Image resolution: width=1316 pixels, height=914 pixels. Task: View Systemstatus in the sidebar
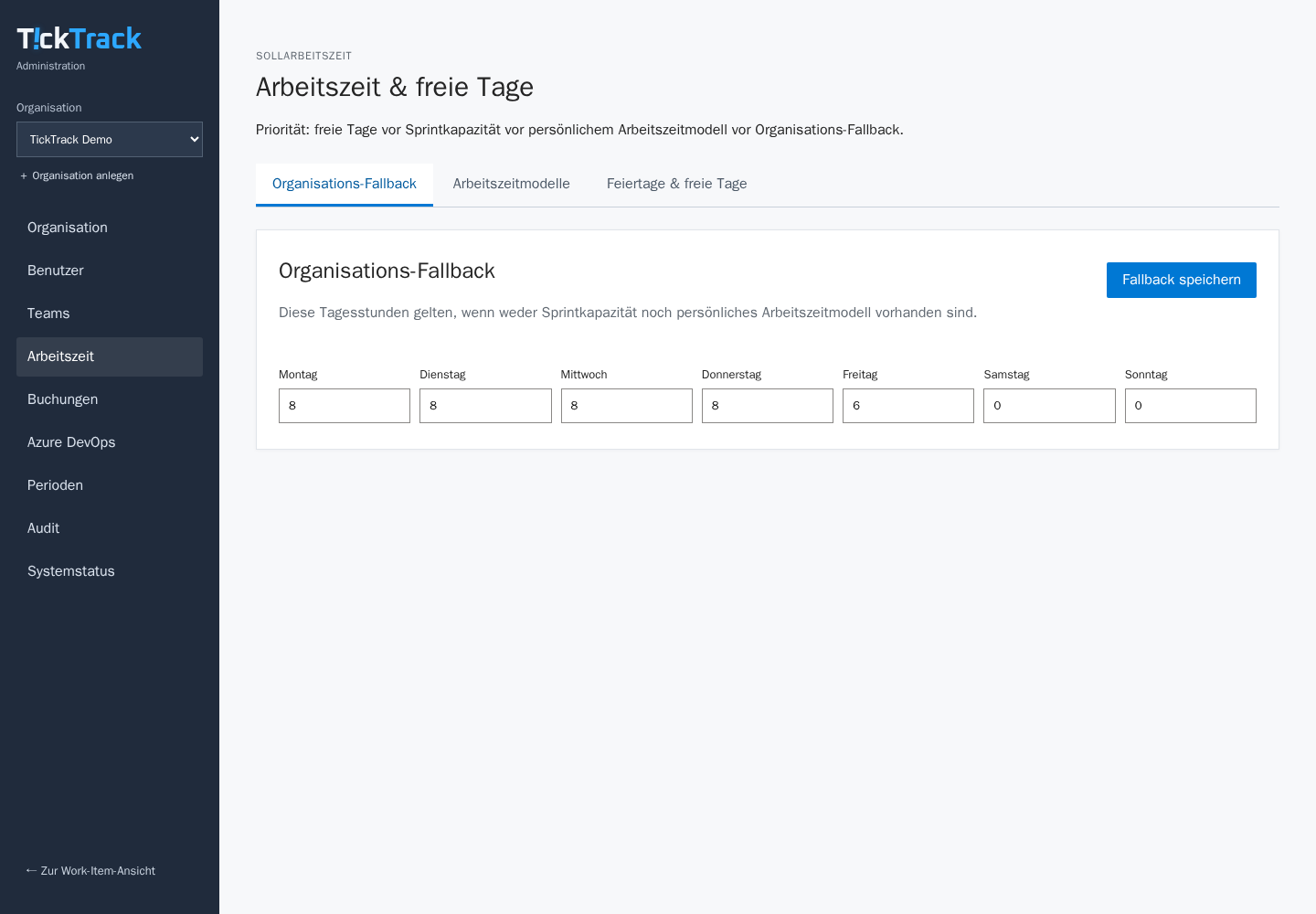(110, 571)
